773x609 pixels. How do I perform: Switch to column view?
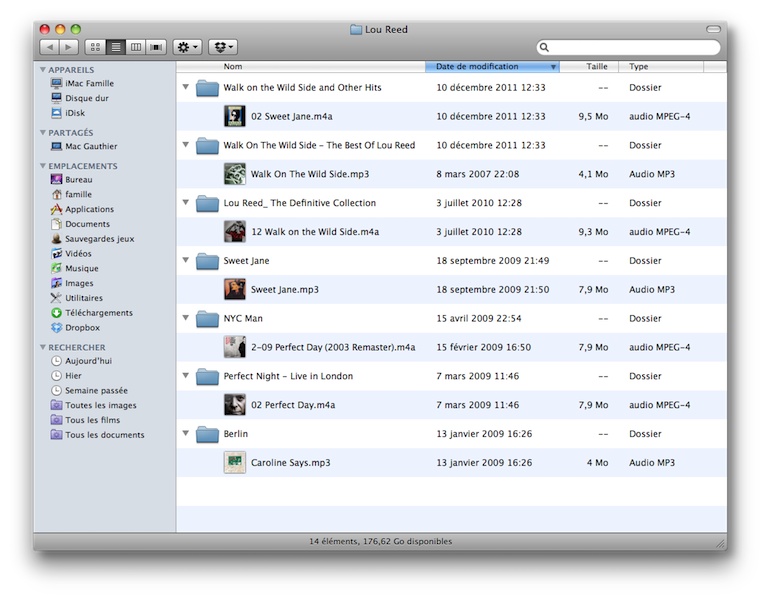pyautogui.click(x=136, y=47)
